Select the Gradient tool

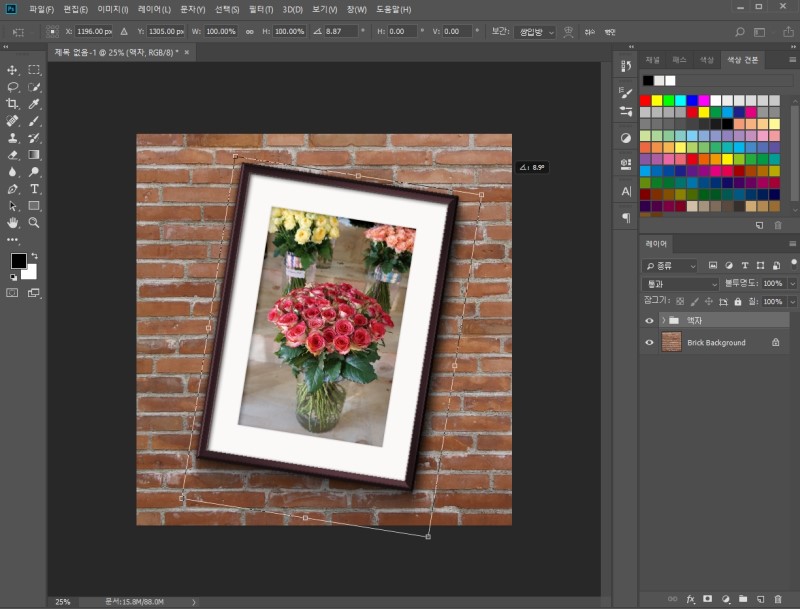point(34,155)
